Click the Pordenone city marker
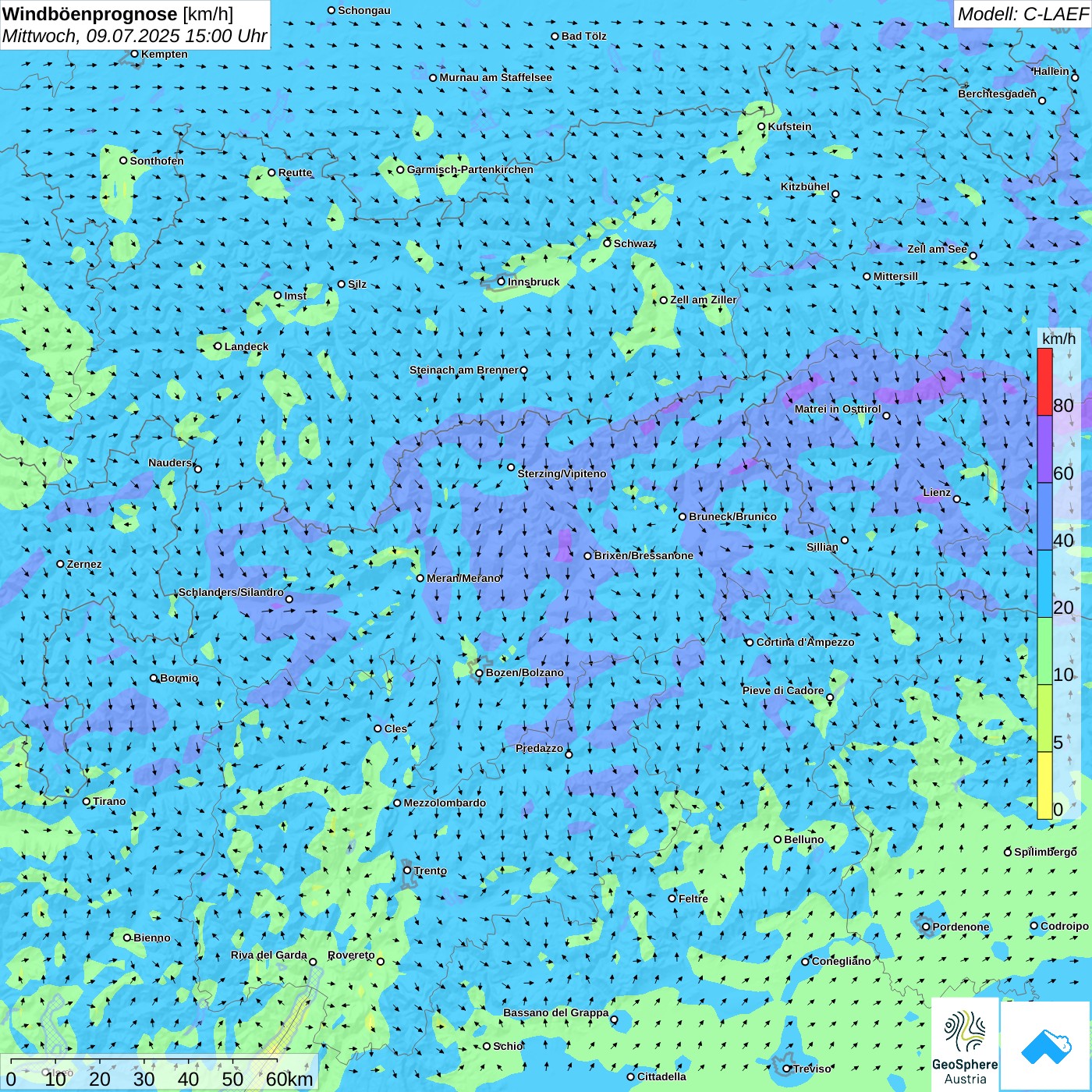The width and height of the screenshot is (1092, 1092). 926,927
